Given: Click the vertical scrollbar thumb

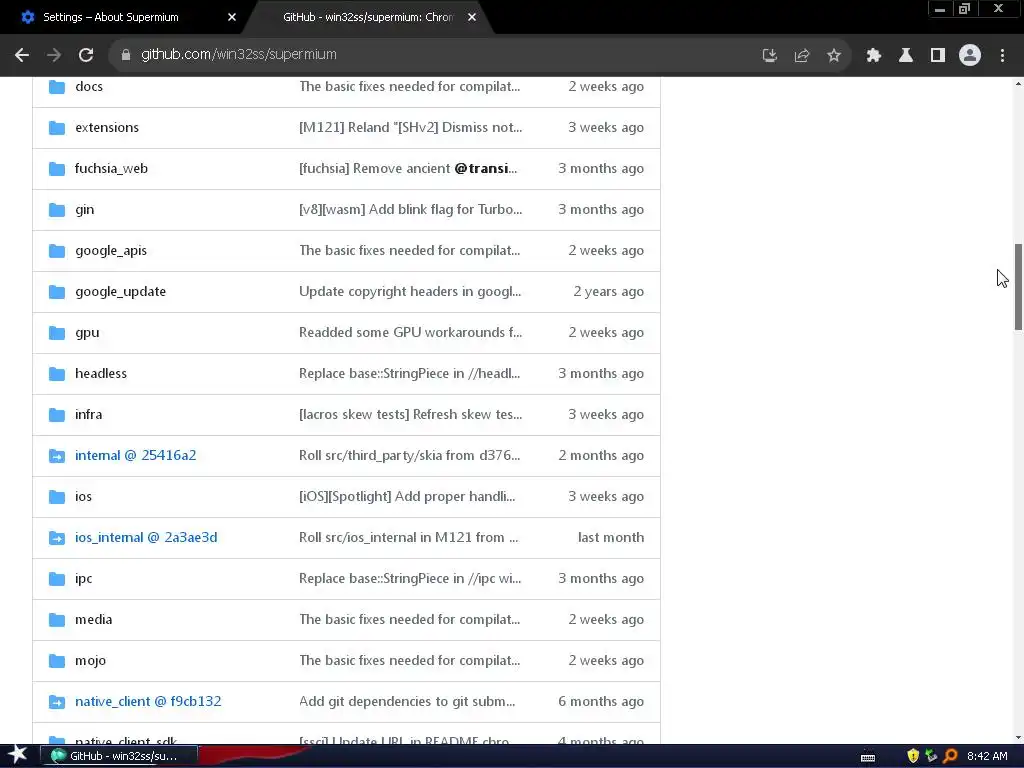Looking at the screenshot, I should coord(1018,287).
